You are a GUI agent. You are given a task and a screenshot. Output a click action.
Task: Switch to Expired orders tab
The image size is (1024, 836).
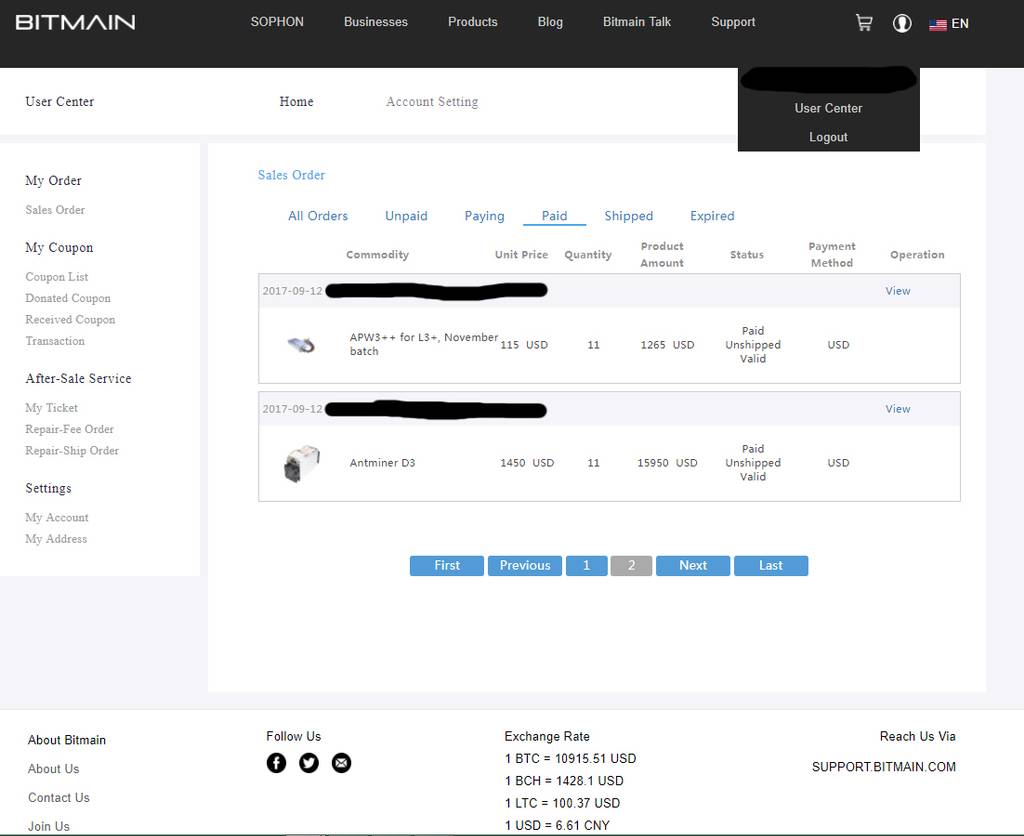tap(712, 216)
